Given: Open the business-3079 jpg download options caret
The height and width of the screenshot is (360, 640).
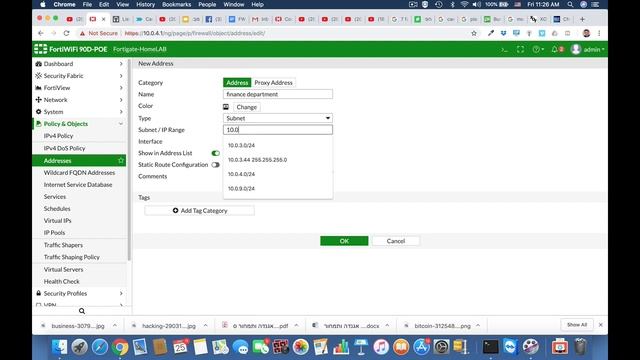Looking at the screenshot, I should (x=115, y=325).
